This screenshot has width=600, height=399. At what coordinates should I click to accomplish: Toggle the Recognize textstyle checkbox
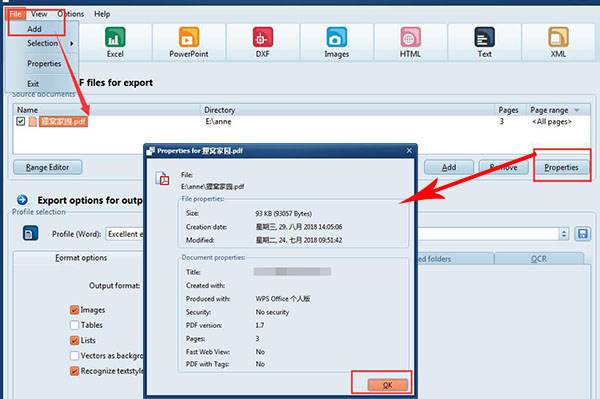click(x=74, y=371)
